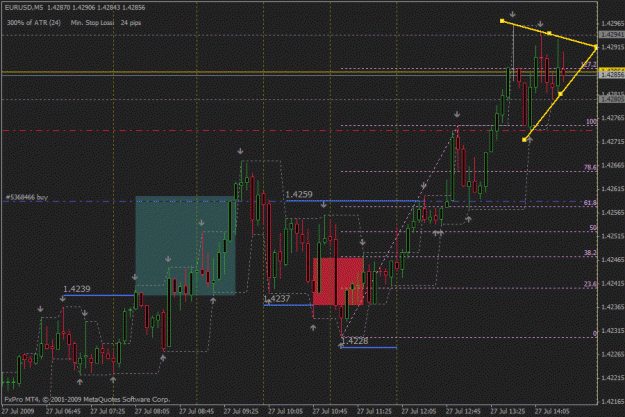Click the 100 Fibonacci level label
This screenshot has width=625, height=417.
[x=591, y=122]
